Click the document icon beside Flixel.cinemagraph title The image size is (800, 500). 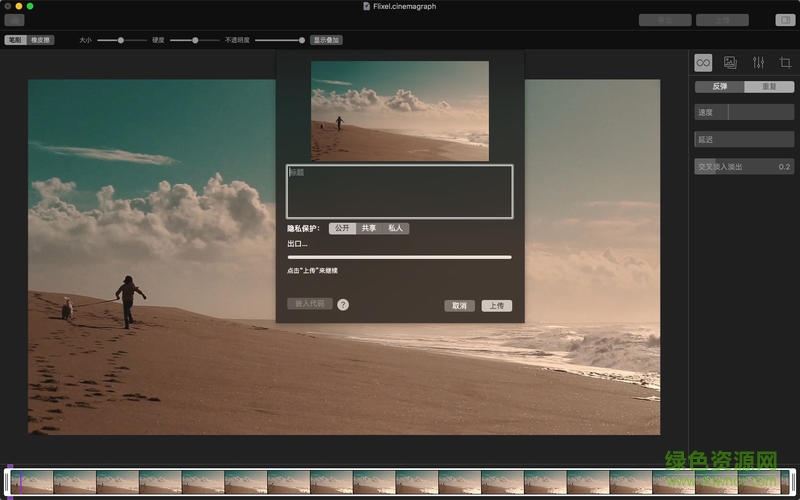click(366, 6)
